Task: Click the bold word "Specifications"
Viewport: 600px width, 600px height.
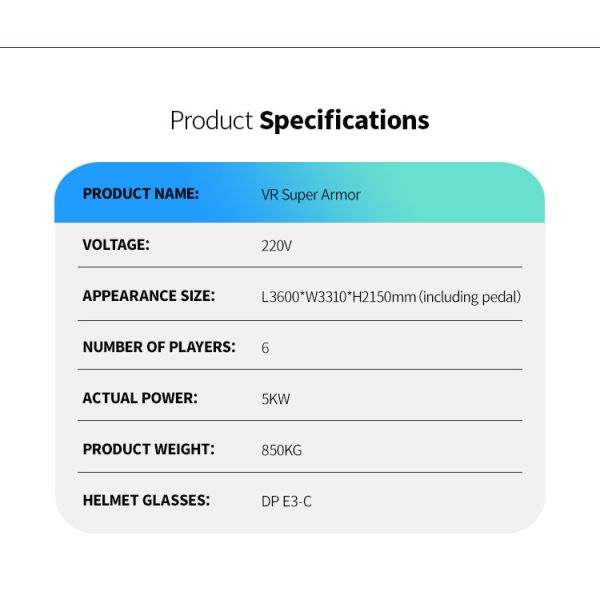Action: click(344, 121)
